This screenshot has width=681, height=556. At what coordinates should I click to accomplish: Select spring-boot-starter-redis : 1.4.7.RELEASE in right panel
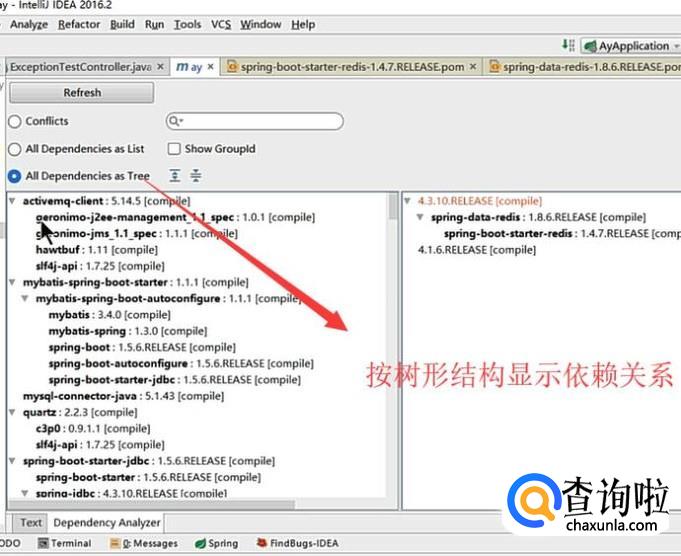click(x=562, y=233)
